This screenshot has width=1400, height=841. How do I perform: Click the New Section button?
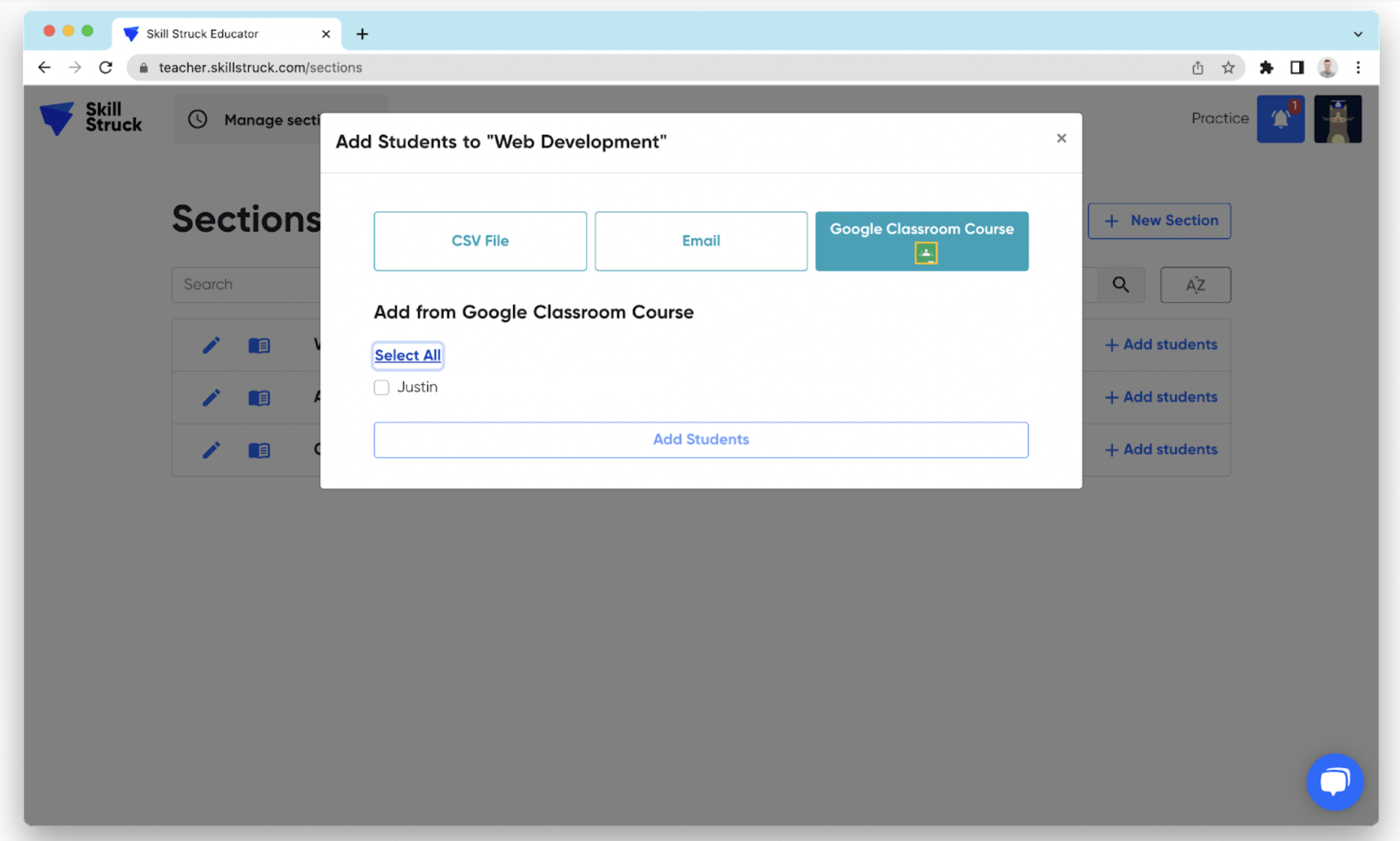click(x=1159, y=220)
